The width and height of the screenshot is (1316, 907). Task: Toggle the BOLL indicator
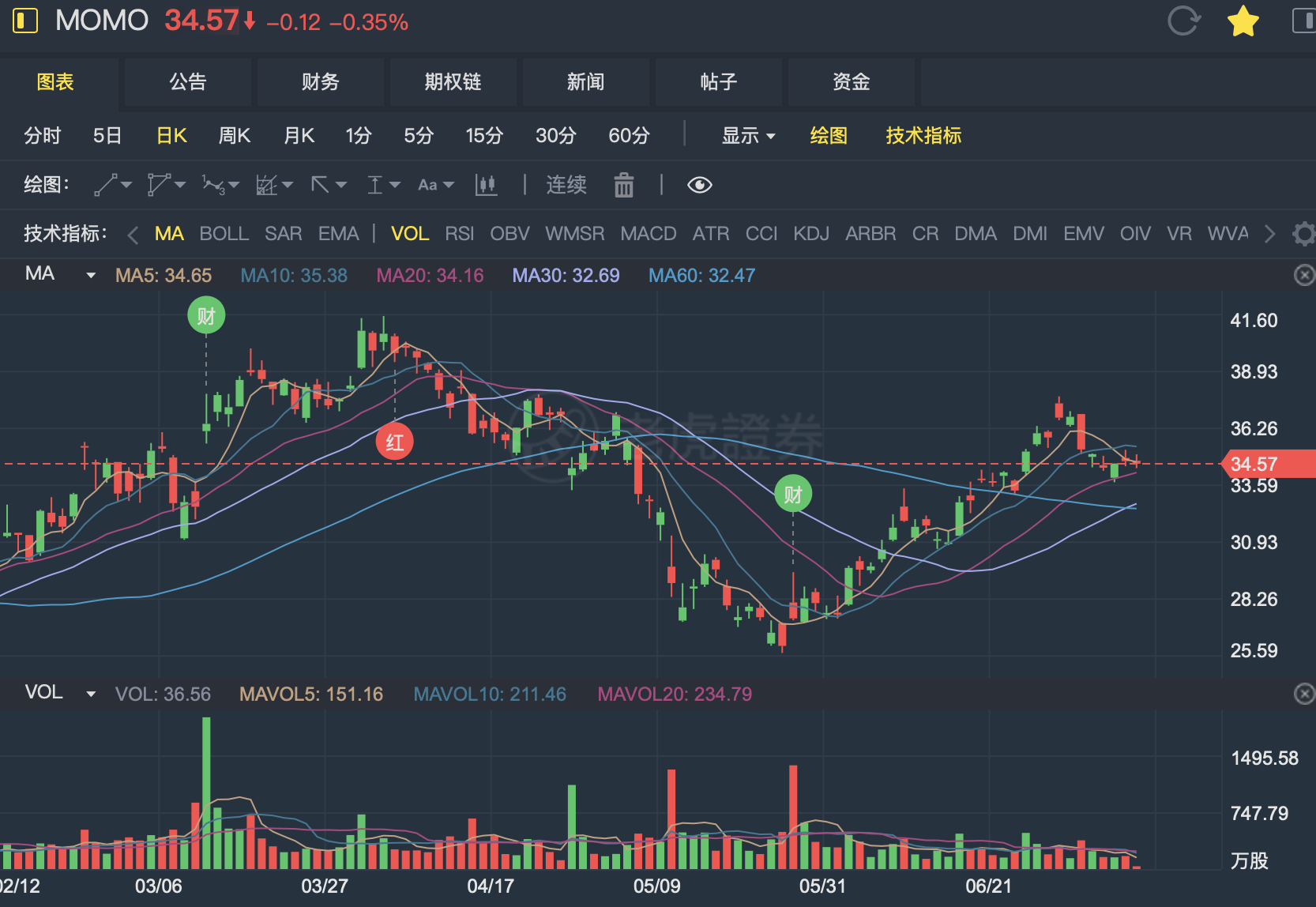224,234
